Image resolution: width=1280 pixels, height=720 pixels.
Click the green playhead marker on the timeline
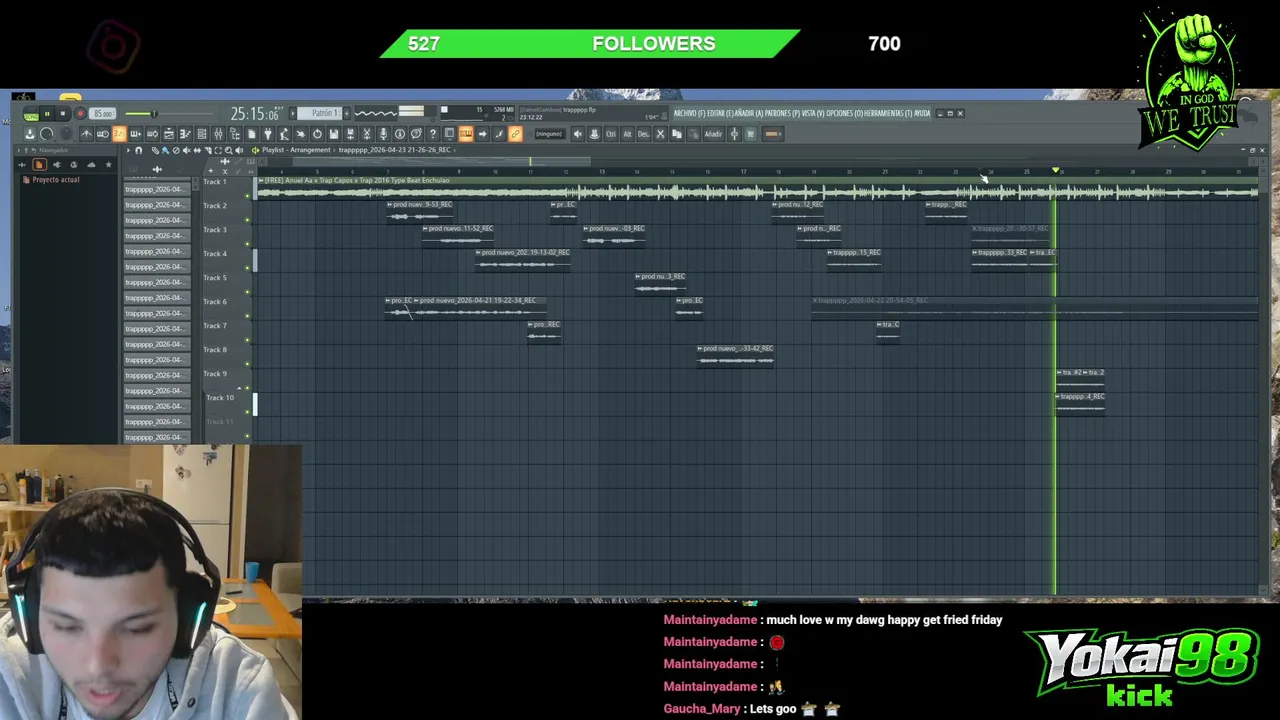pos(1055,171)
